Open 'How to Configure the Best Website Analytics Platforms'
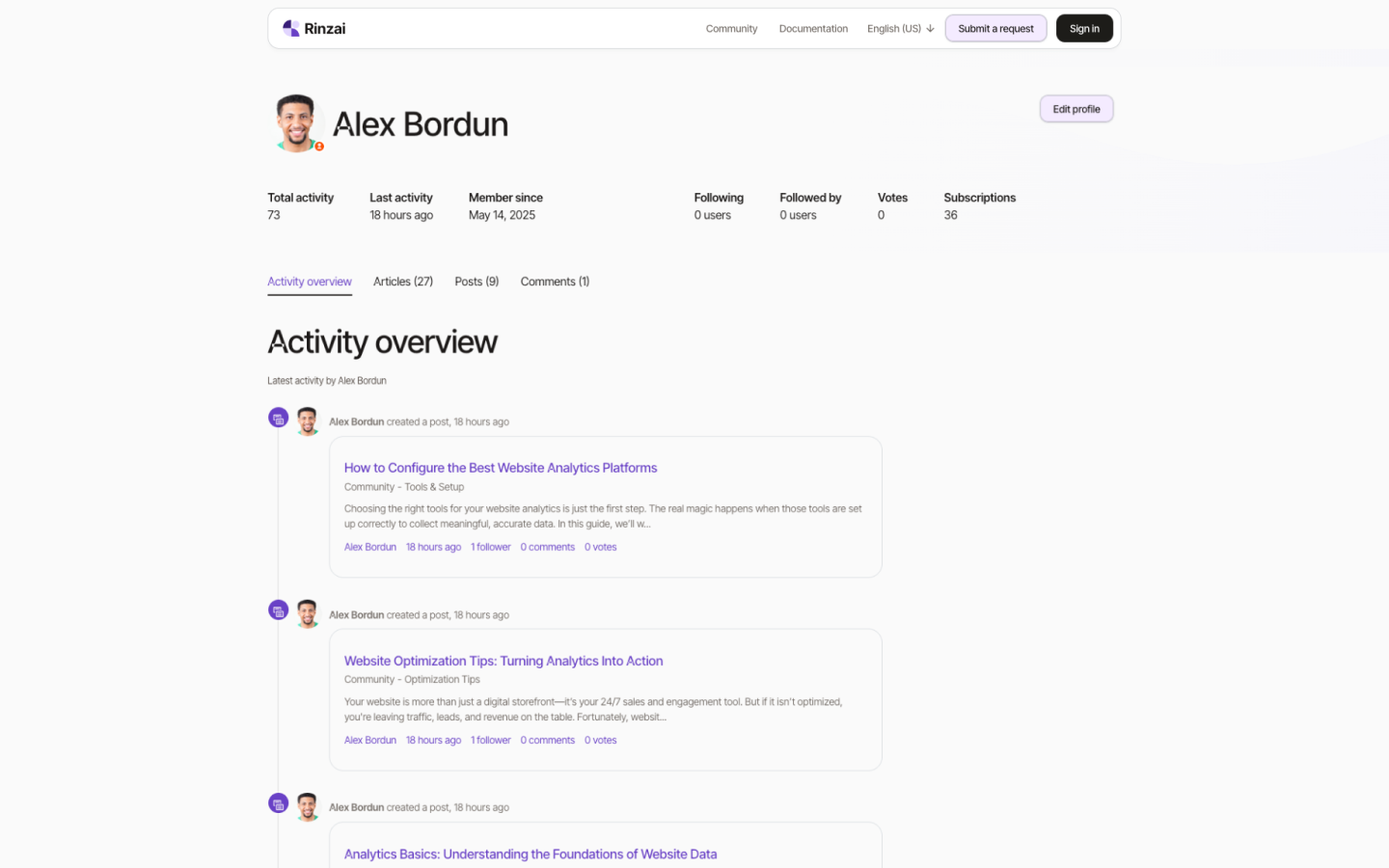Screen dimensions: 1389x868 click(x=501, y=468)
